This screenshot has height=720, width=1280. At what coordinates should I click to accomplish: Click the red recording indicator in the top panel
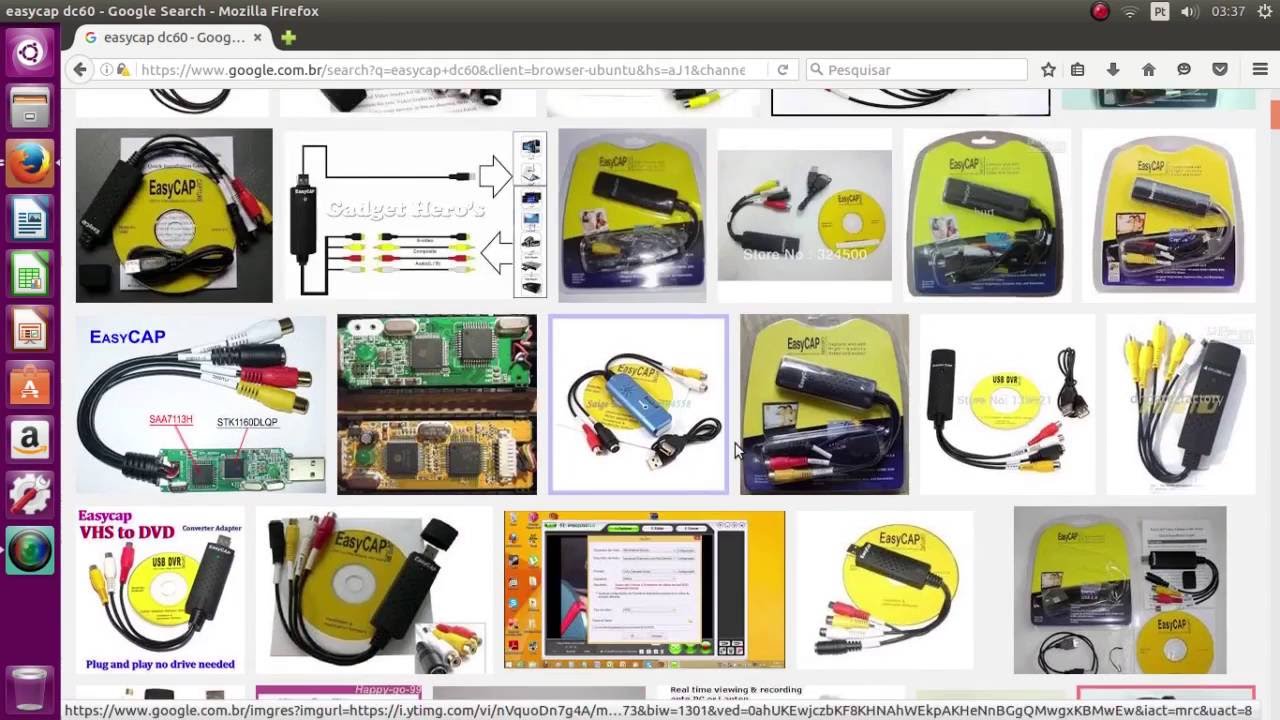pos(1100,12)
